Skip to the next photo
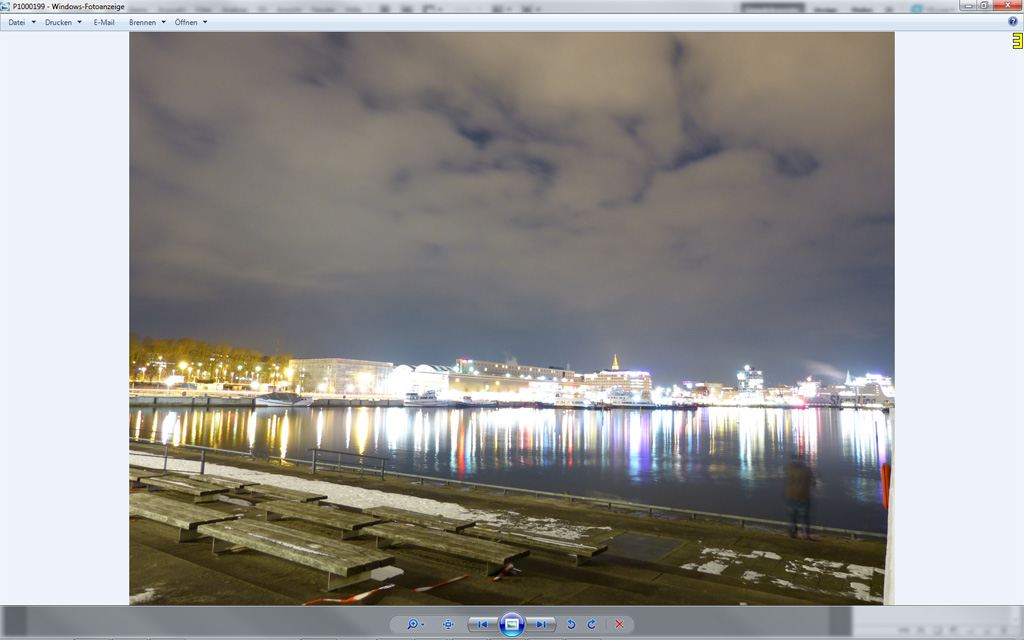 click(x=541, y=624)
